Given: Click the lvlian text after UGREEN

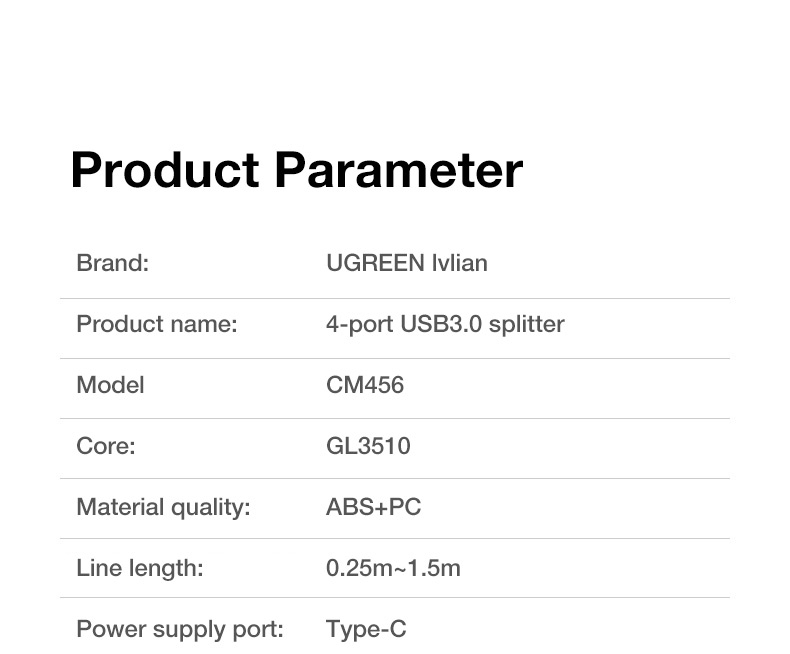Looking at the screenshot, I should tap(459, 263).
